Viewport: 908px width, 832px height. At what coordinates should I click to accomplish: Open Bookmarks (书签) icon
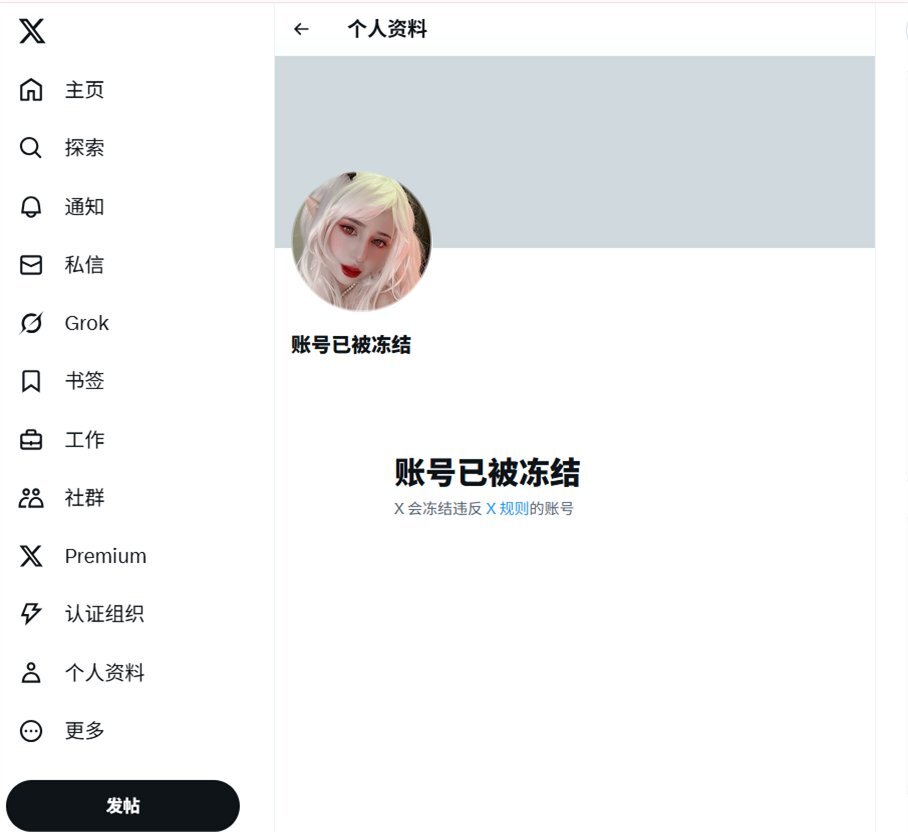pos(31,381)
